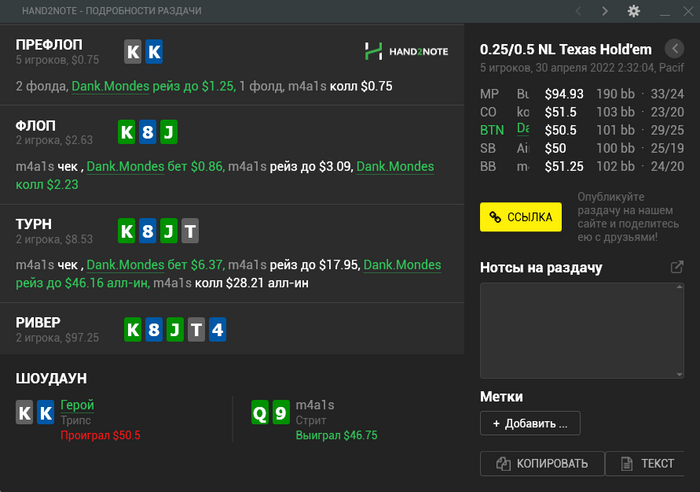
Task: Click the КОПИРОВАТЬ button
Action: (x=542, y=463)
